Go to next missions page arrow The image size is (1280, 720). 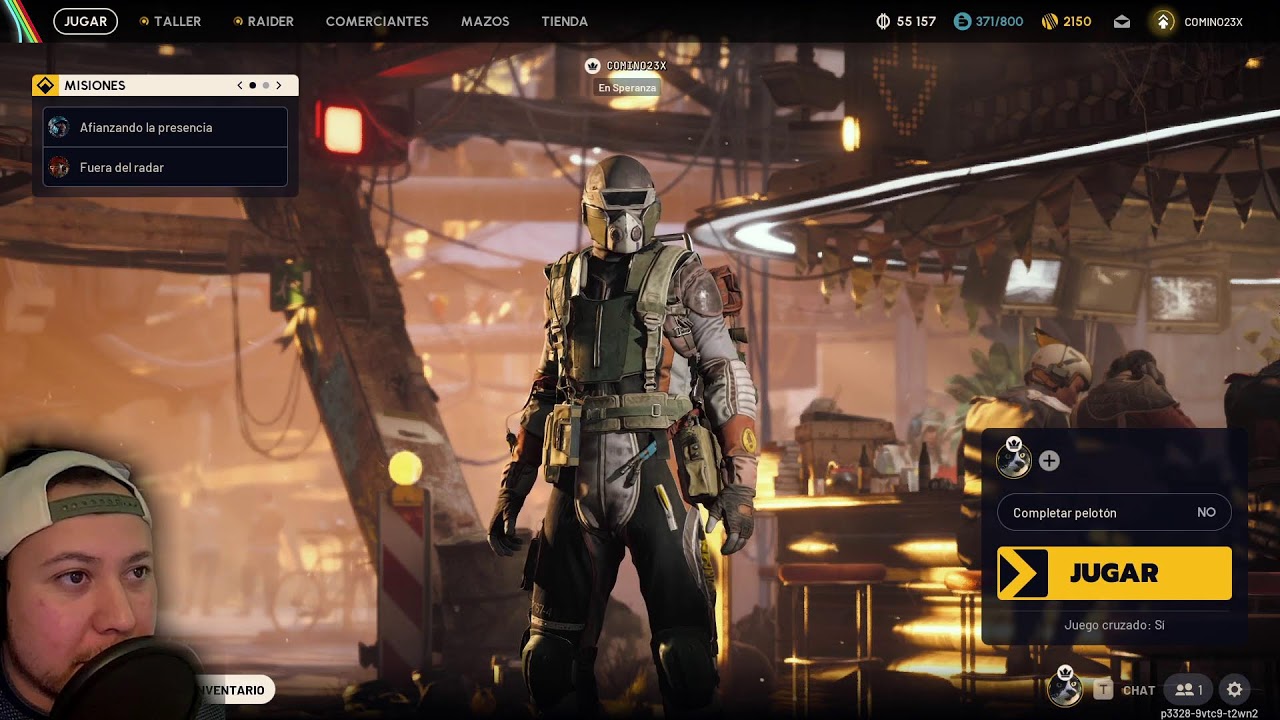[x=279, y=86]
